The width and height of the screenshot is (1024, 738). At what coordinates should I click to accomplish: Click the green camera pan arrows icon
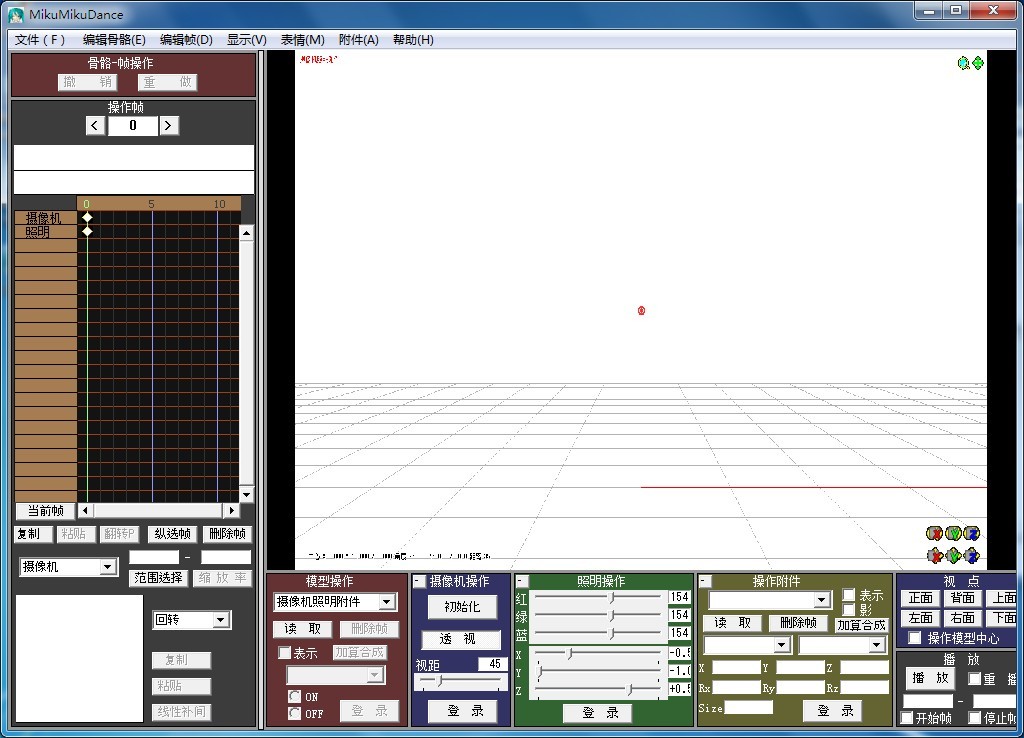pos(978,63)
